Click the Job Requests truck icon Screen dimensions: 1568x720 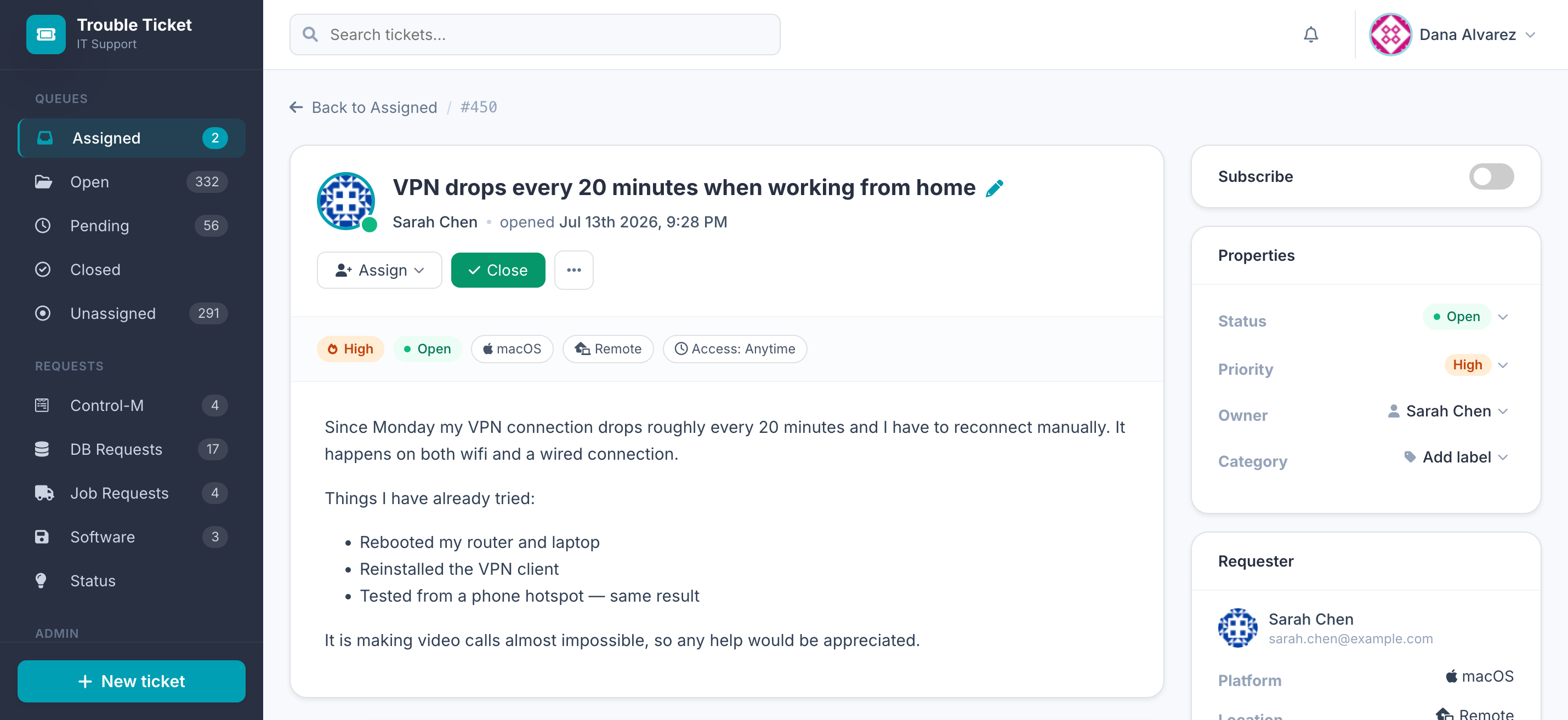point(44,493)
